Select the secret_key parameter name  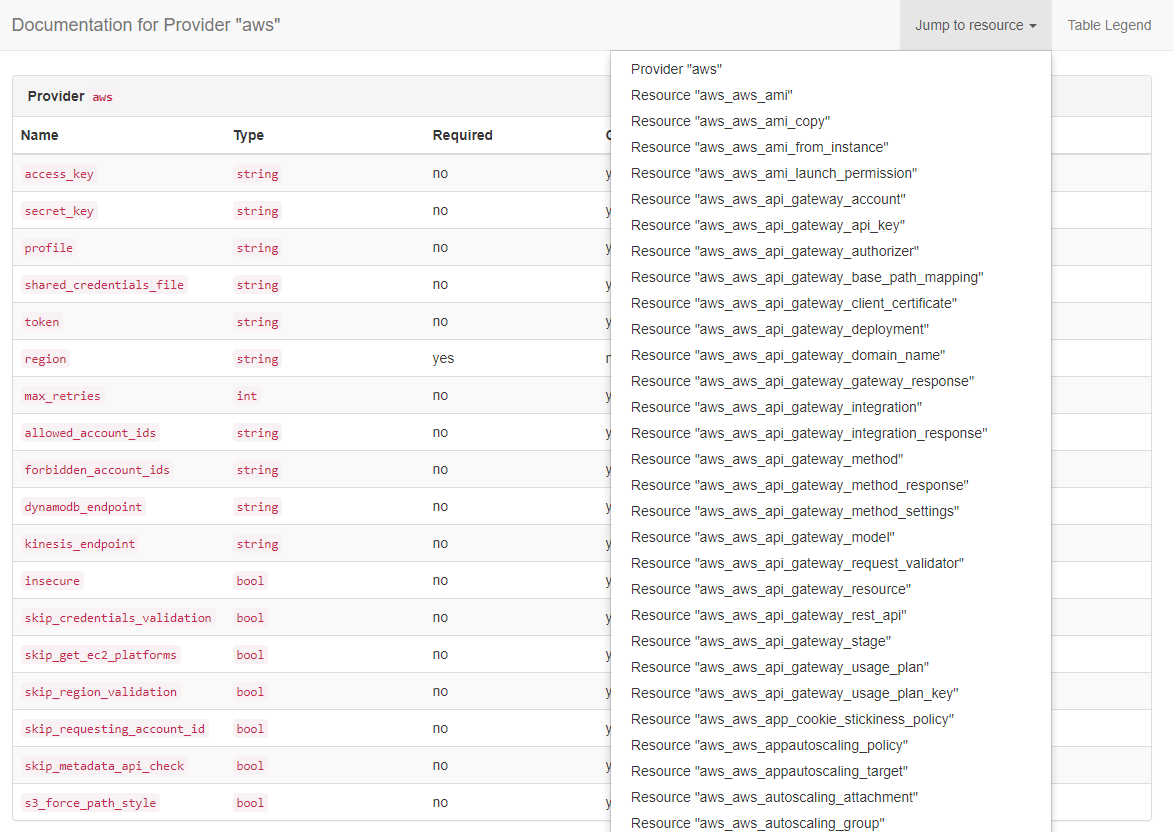[59, 211]
